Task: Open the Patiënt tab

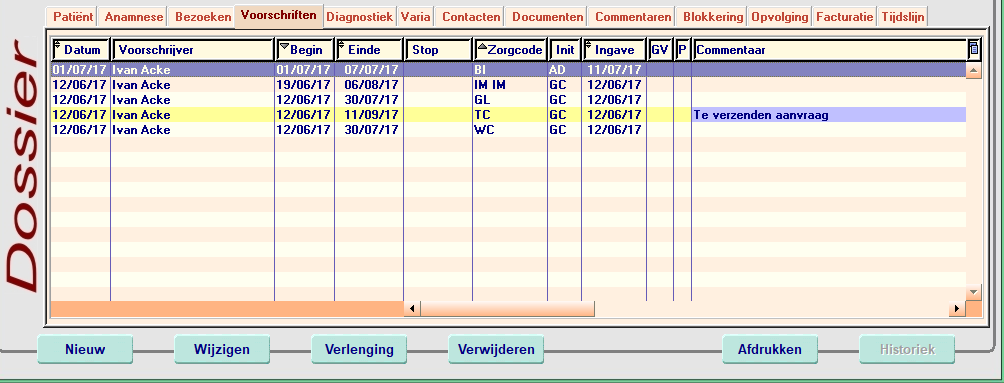Action: 72,17
